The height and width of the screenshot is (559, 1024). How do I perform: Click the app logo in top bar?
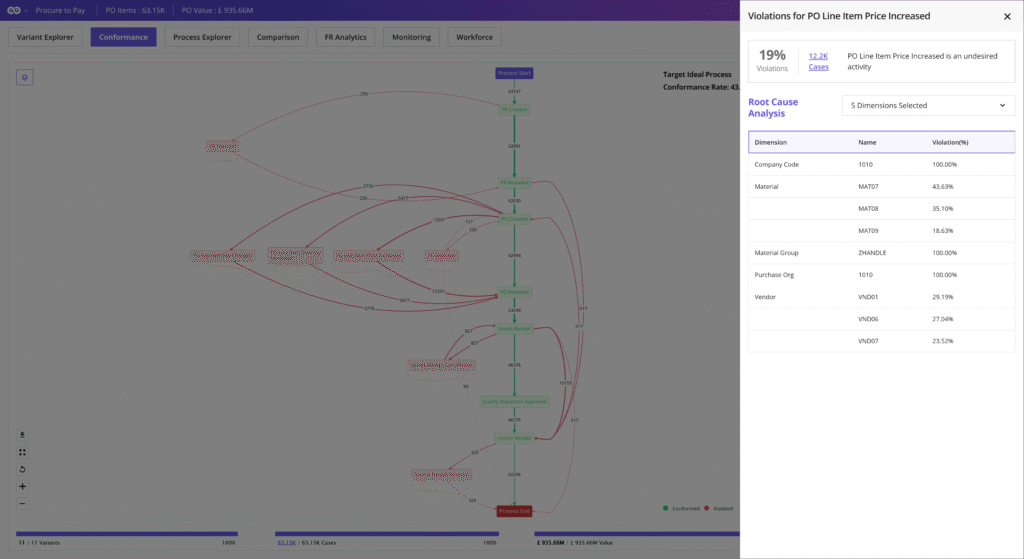(14, 9)
